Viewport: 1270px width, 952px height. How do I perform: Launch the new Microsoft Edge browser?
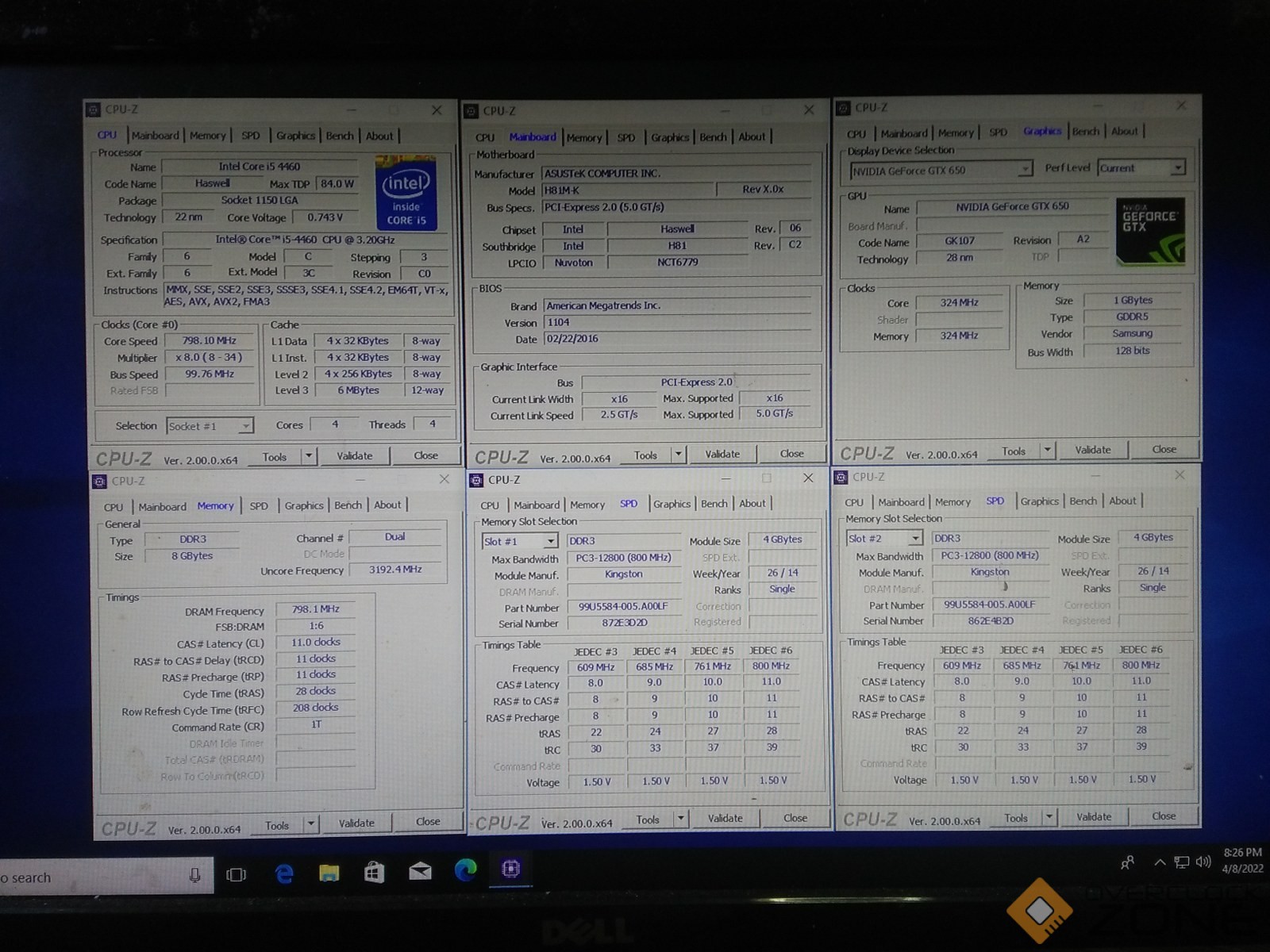coord(465,870)
